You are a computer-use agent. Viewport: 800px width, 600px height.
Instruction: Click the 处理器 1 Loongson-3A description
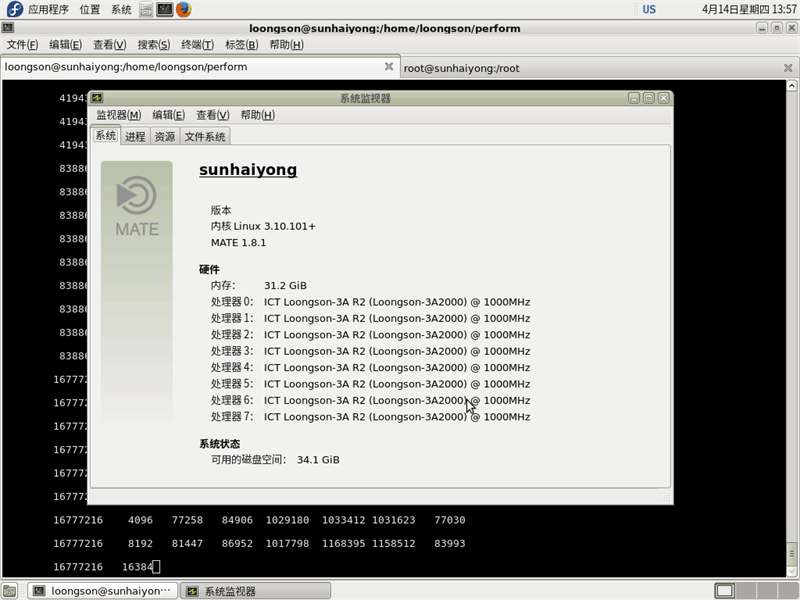[397, 318]
